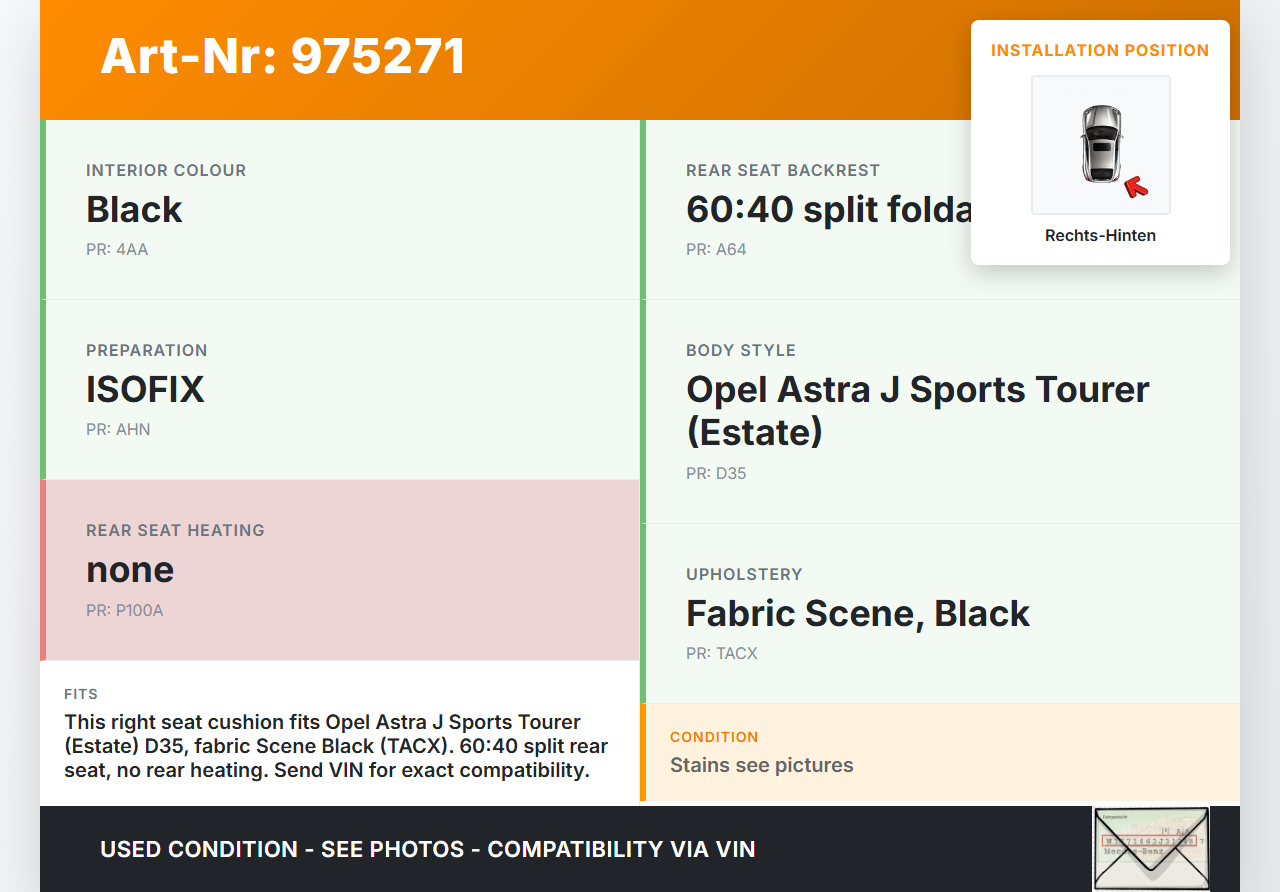Click the VIN envelope icon in the footer
The height and width of the screenshot is (892, 1280).
pos(1150,848)
